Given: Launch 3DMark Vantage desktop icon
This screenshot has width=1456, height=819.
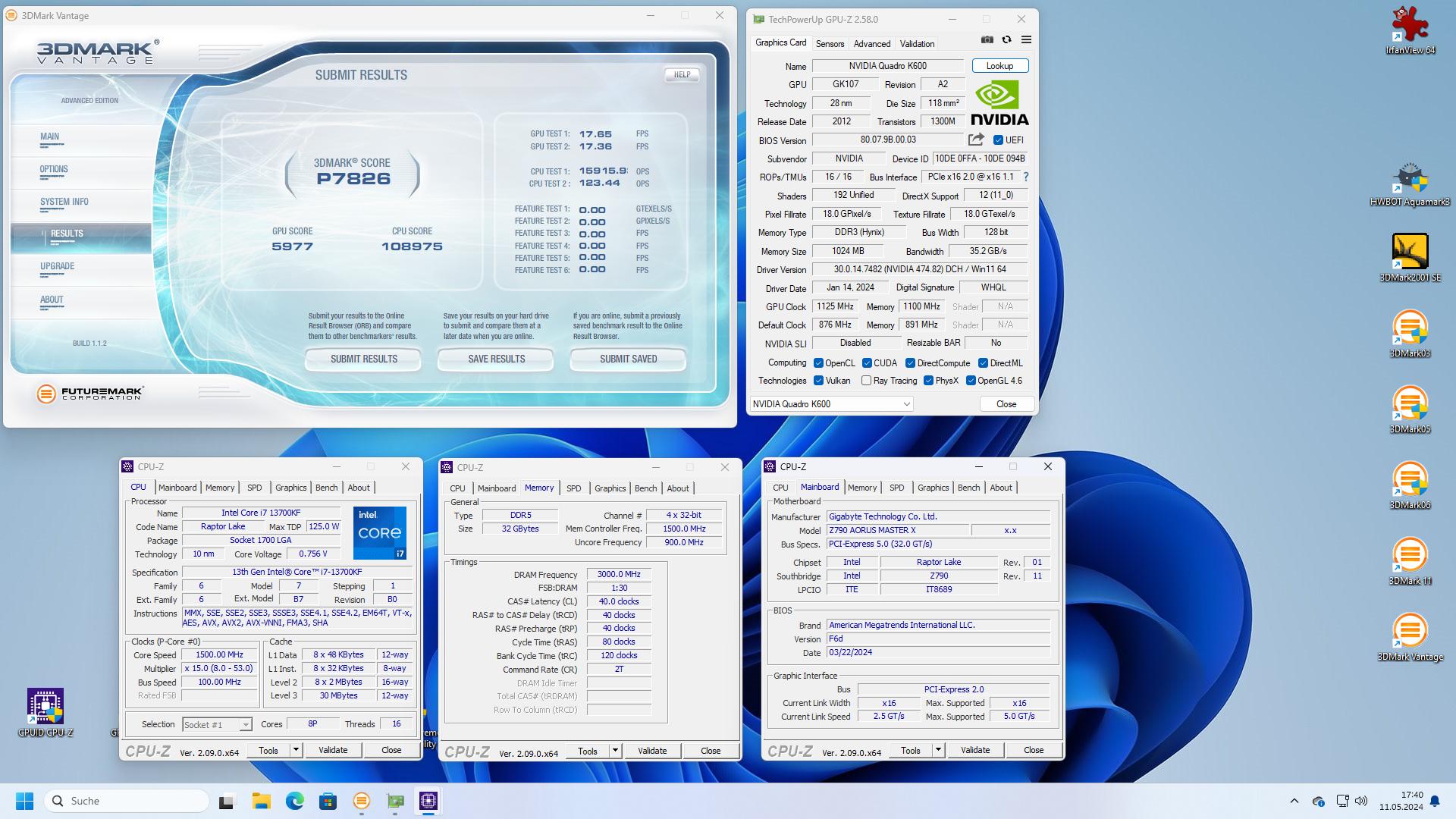Looking at the screenshot, I should point(1410,637).
